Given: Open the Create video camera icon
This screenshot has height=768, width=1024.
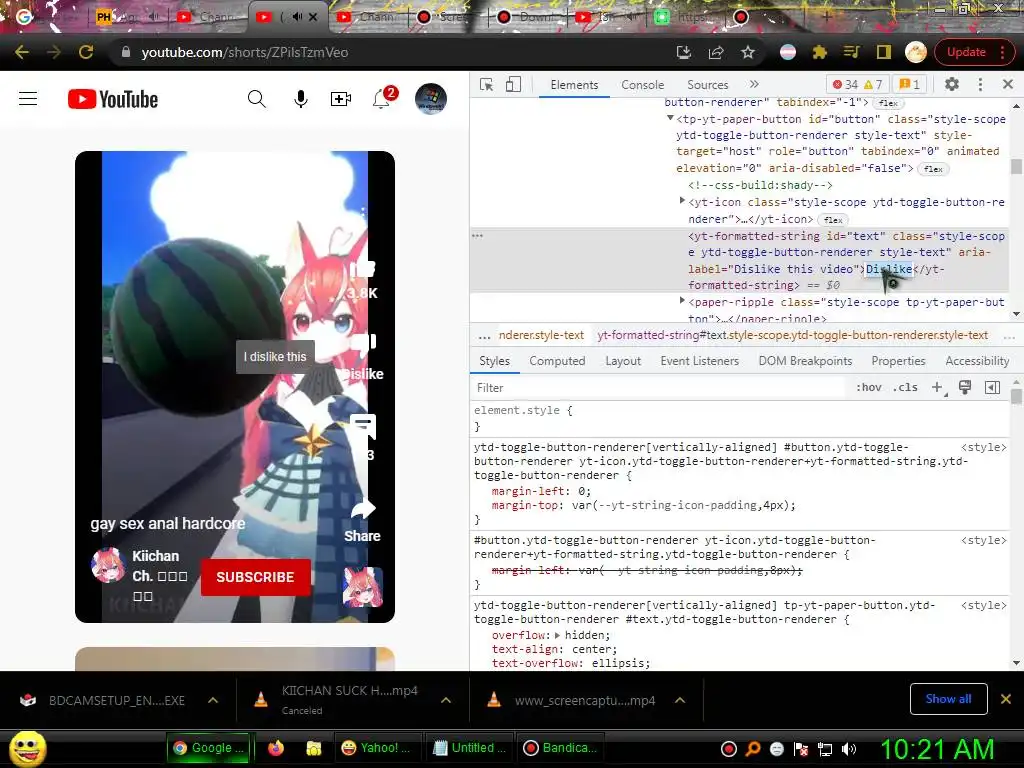Looking at the screenshot, I should click(x=340, y=99).
